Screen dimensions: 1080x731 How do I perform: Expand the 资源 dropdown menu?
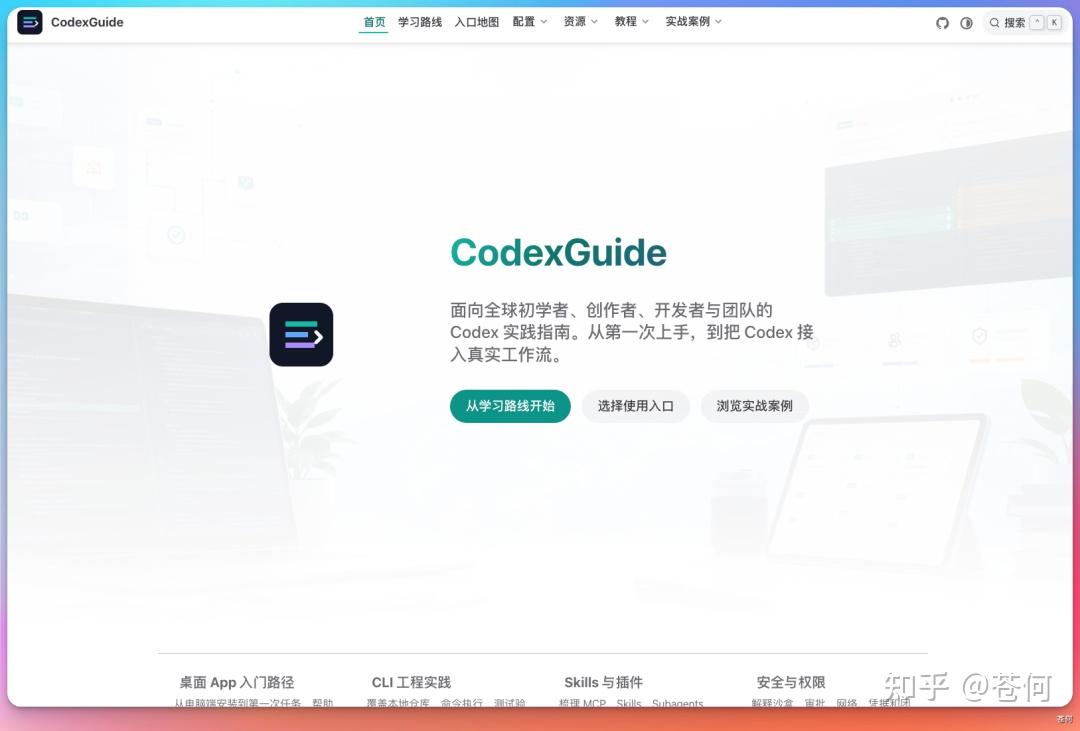point(581,22)
